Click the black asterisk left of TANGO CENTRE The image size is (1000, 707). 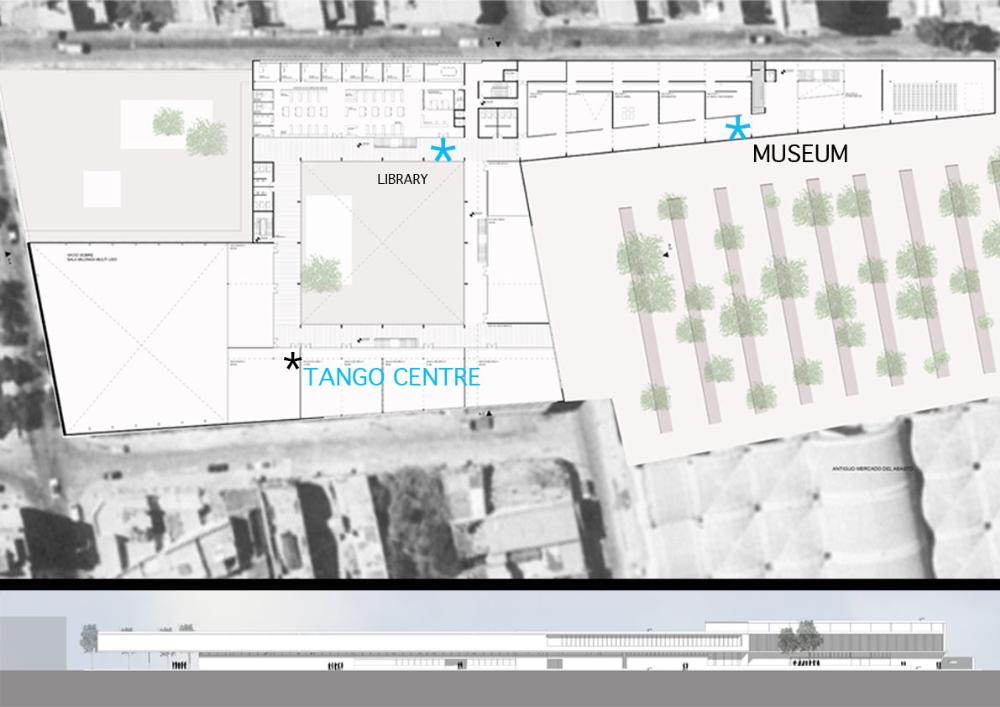(x=292, y=361)
